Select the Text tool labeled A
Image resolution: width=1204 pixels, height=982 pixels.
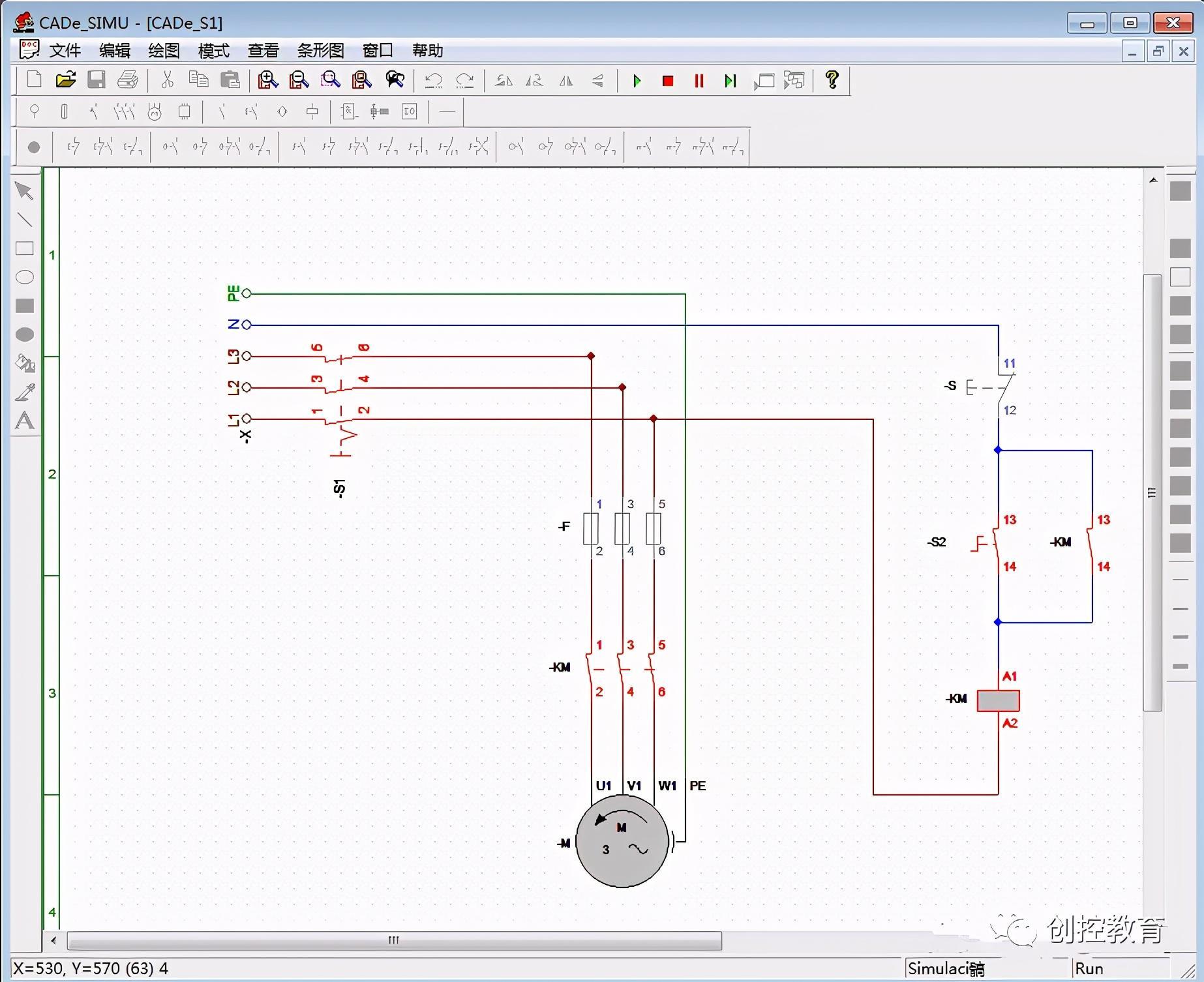25,421
